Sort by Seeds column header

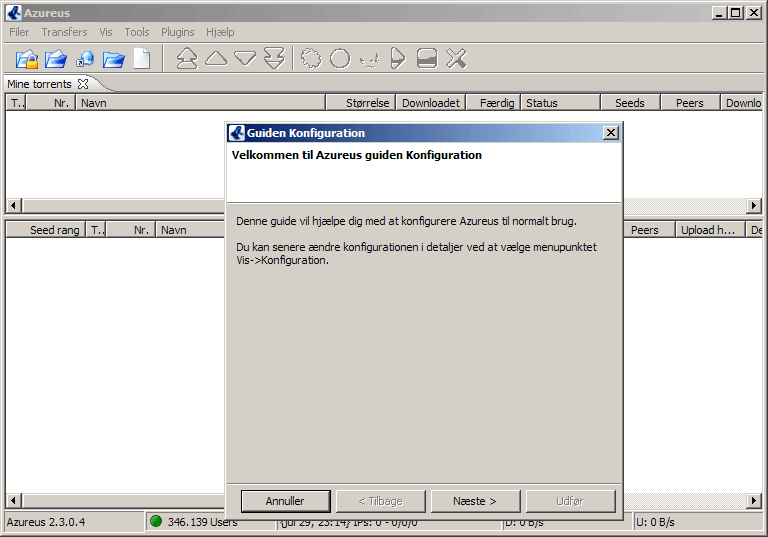click(630, 103)
